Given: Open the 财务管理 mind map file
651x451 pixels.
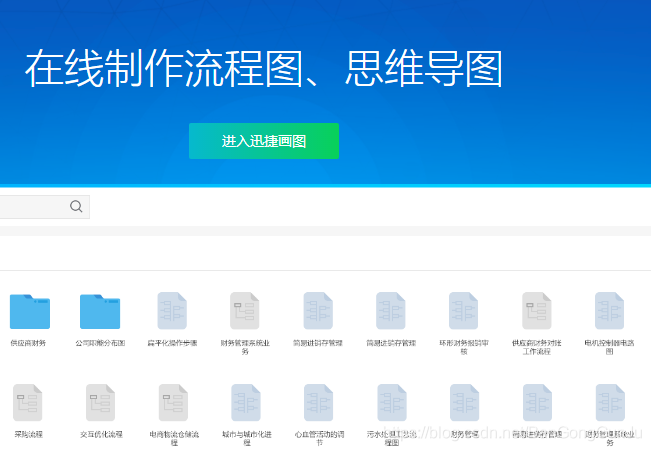Looking at the screenshot, I should (465, 403).
